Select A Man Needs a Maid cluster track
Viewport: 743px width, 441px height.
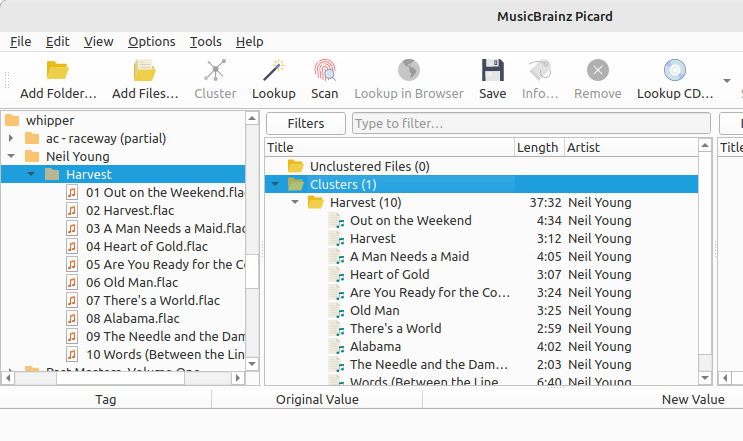click(x=409, y=257)
